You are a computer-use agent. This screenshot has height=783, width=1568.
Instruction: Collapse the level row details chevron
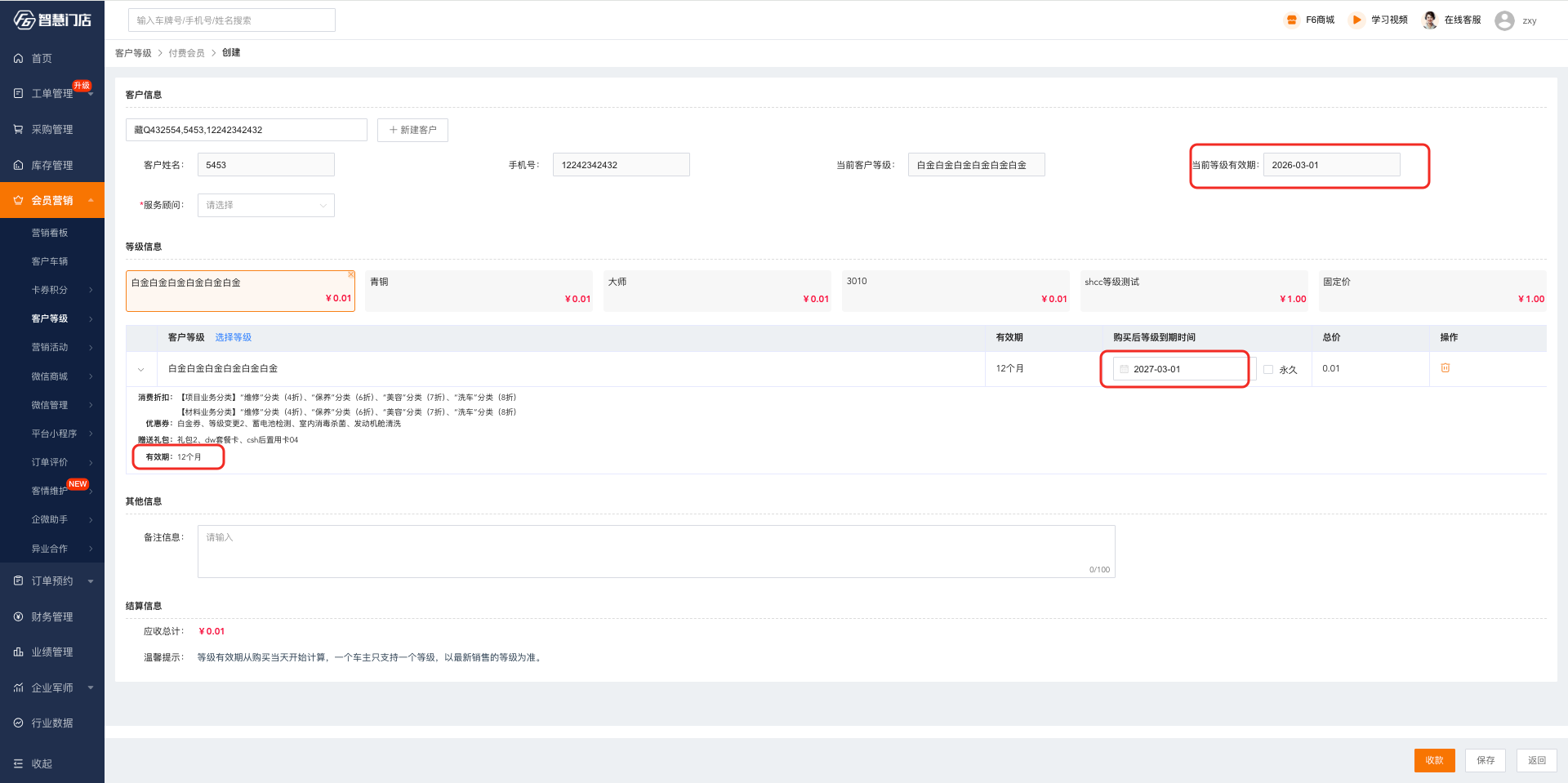pos(141,370)
